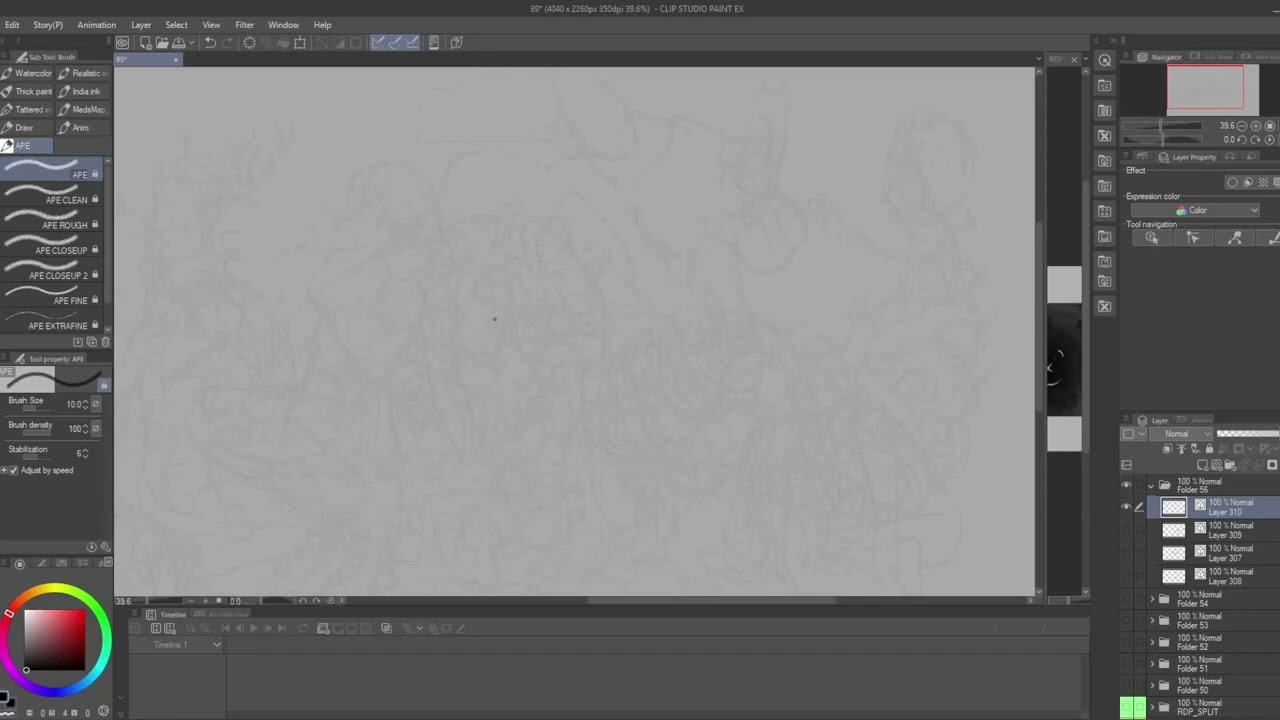Open the Layer menu
This screenshot has width=1280, height=720.
[x=142, y=25]
